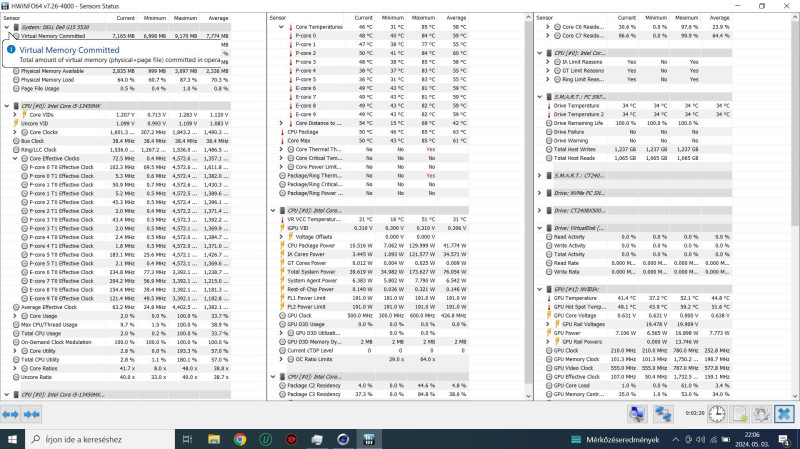Click the expand columns double-arrow icon
Viewport: 800px width, 449px height.
pos(10,414)
